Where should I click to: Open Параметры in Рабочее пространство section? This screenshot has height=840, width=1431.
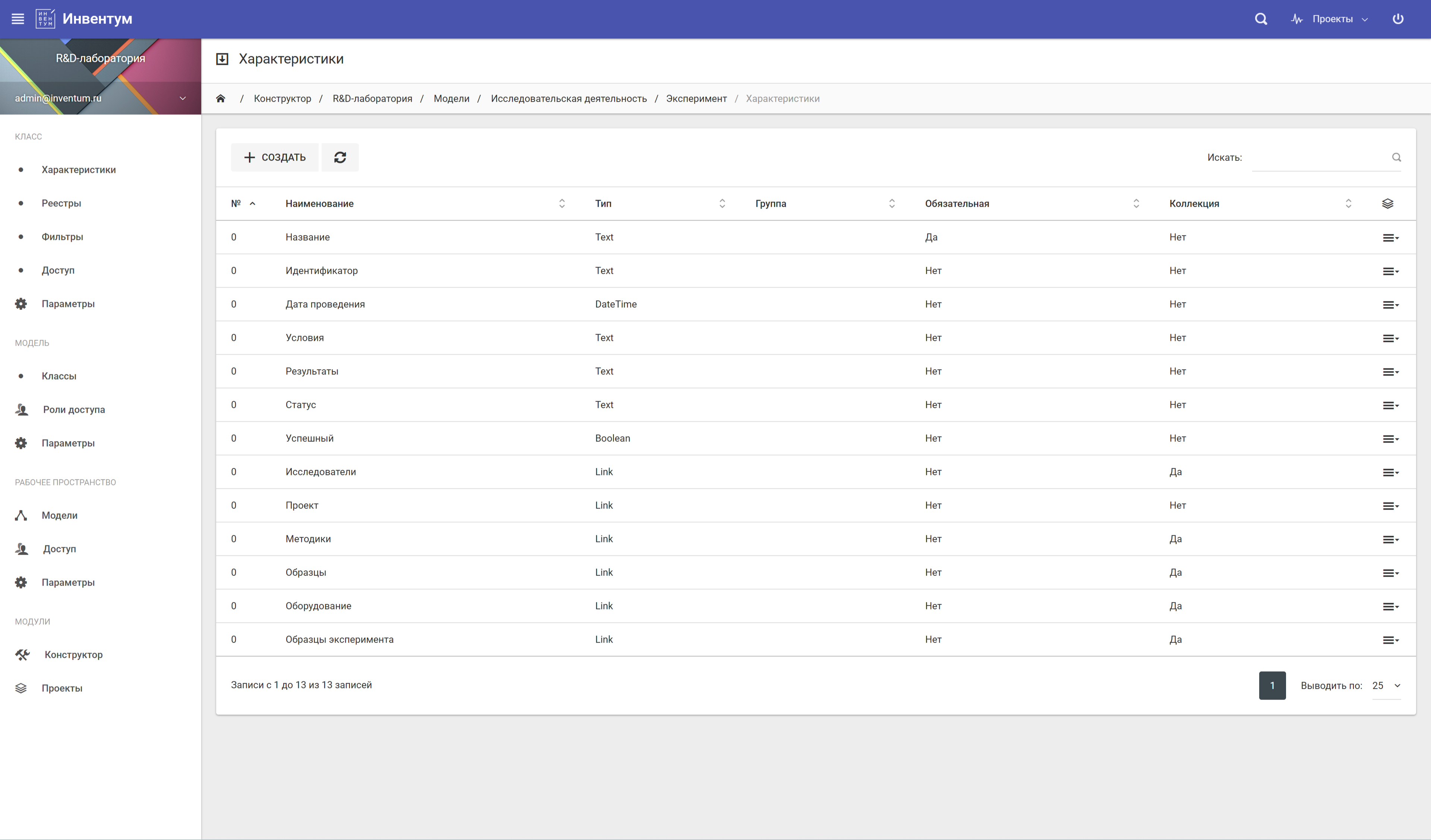point(67,582)
